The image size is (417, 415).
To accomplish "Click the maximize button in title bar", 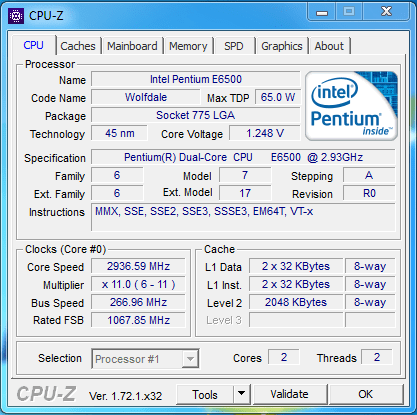I will click(349, 12).
